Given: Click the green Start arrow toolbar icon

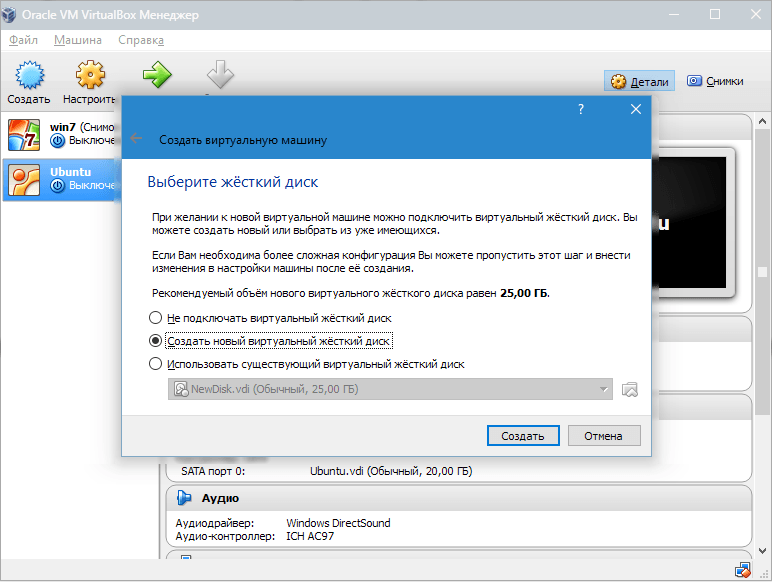Looking at the screenshot, I should (157, 76).
